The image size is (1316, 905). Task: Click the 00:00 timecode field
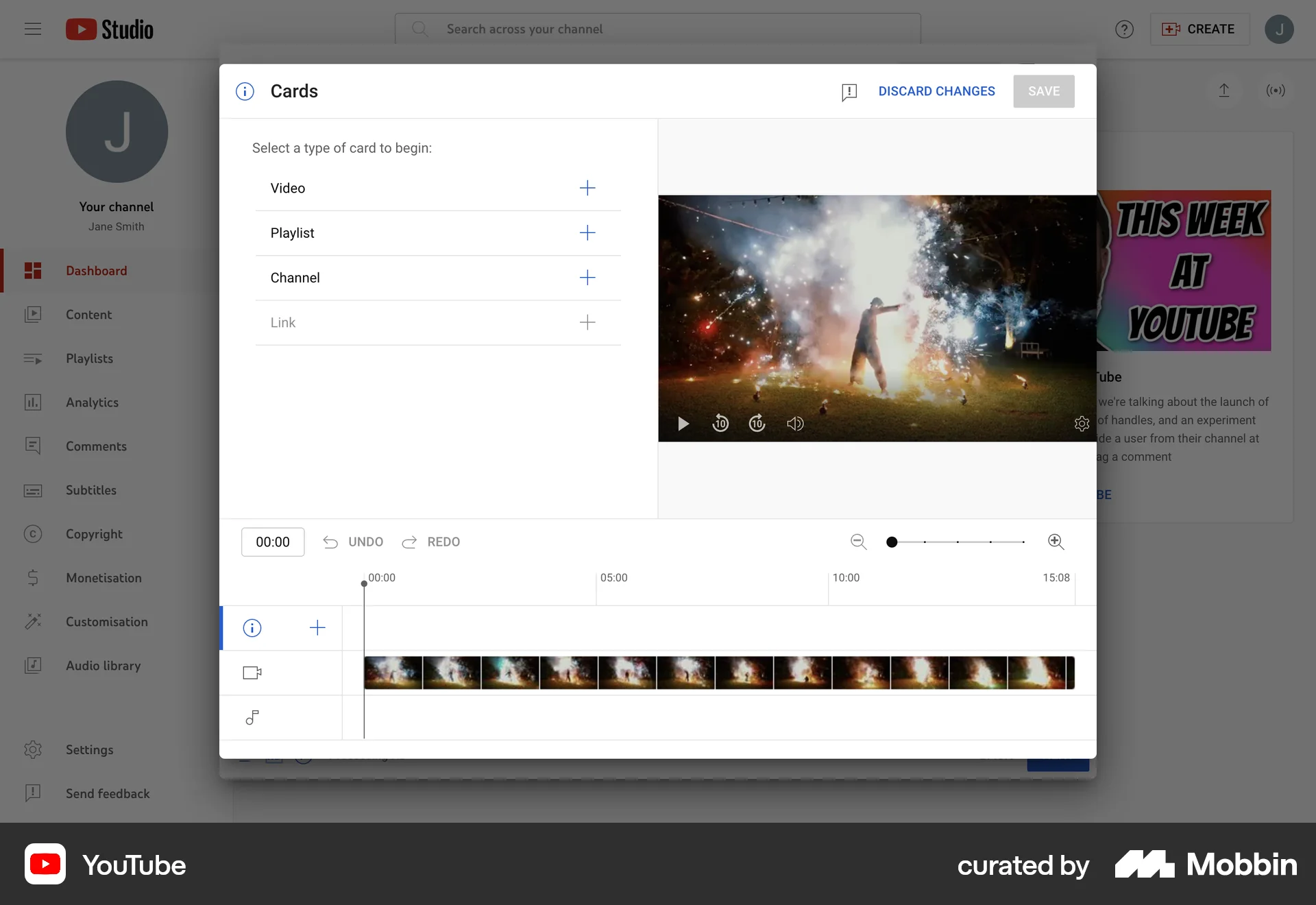273,542
